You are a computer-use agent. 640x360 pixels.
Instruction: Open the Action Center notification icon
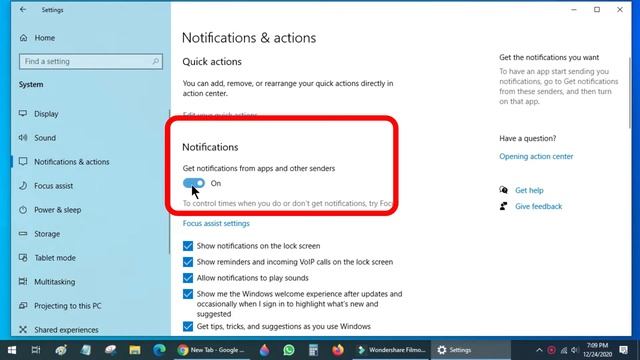(623, 350)
